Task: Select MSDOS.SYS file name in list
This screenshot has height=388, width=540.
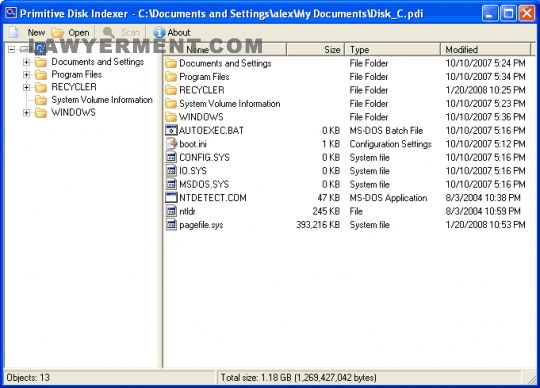Action: point(204,184)
